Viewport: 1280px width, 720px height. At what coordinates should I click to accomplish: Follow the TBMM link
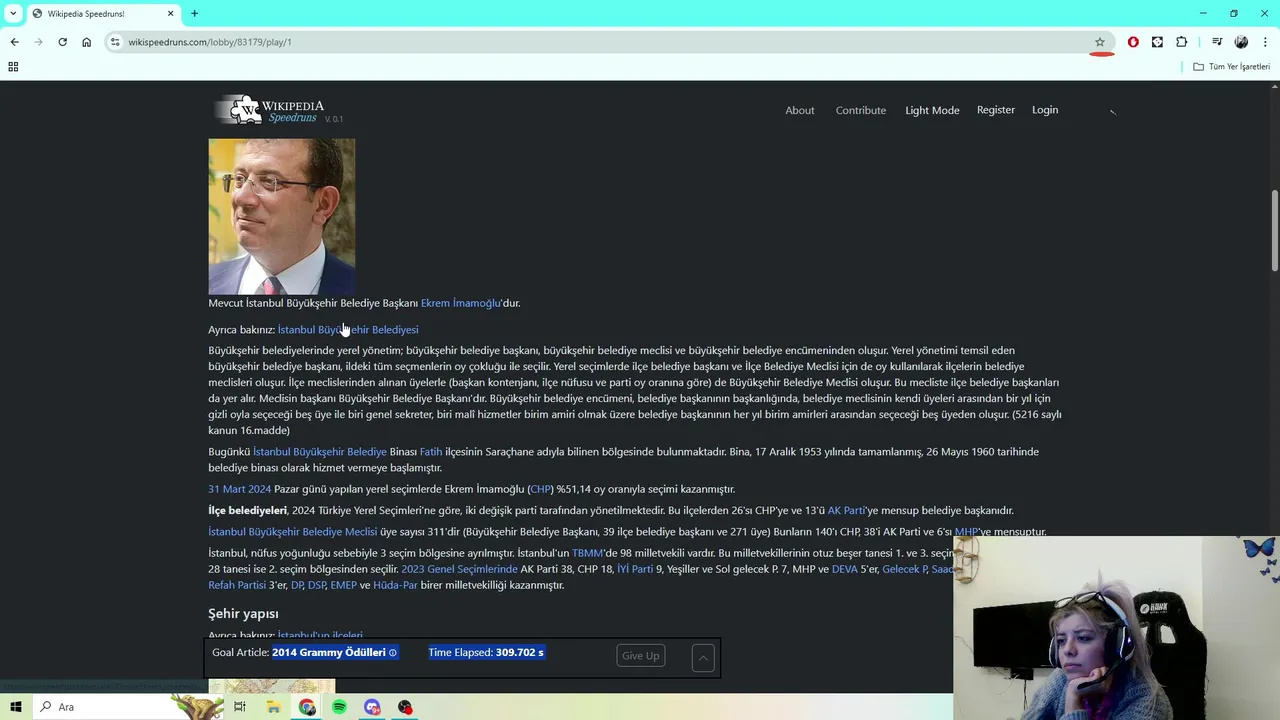(x=587, y=553)
